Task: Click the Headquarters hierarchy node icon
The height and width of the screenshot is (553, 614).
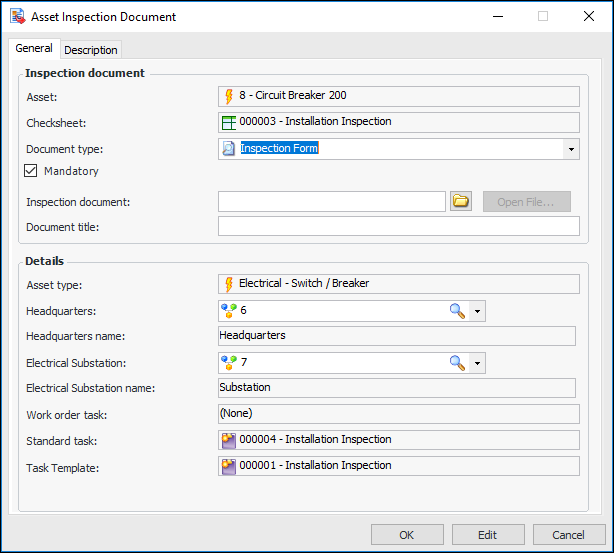Action: [228, 311]
